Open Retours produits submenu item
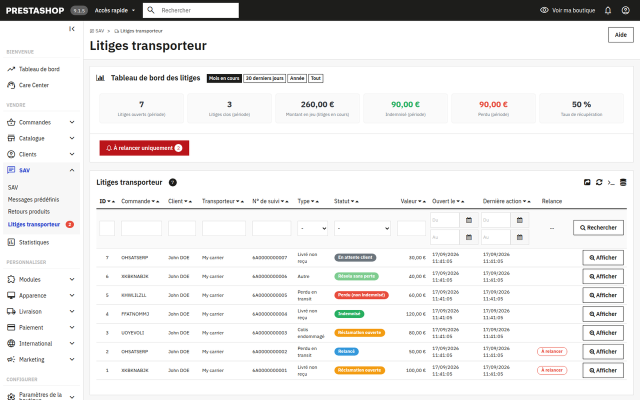This screenshot has width=640, height=400. 29,211
